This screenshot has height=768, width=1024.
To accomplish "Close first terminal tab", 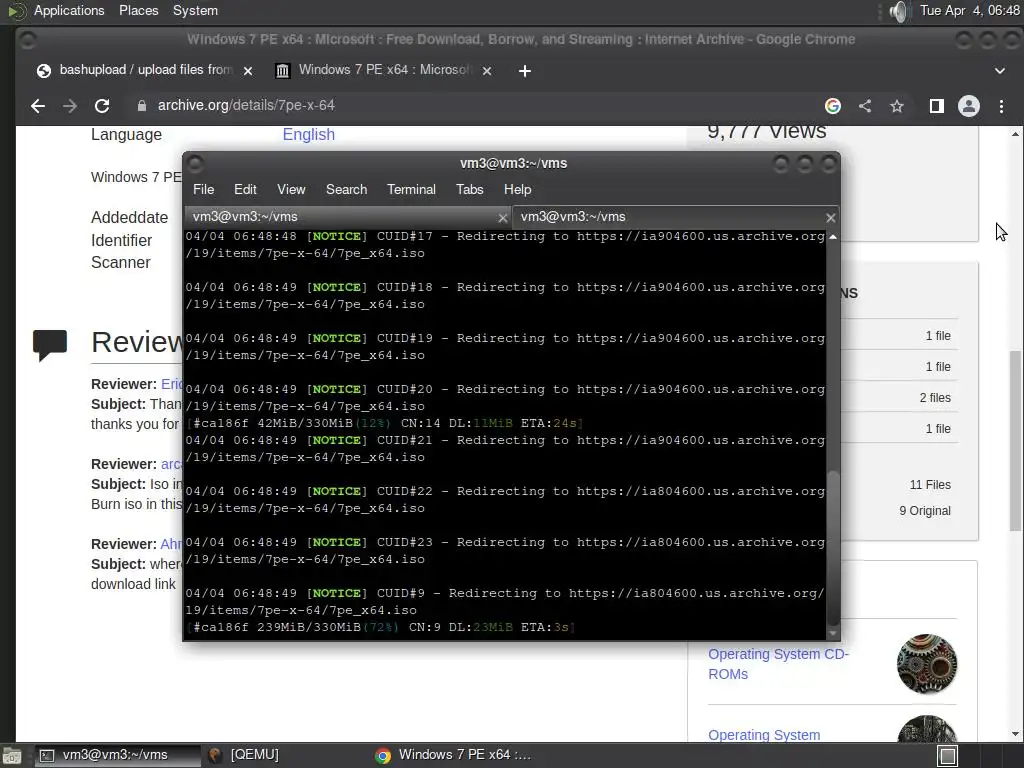I will click(x=503, y=217).
